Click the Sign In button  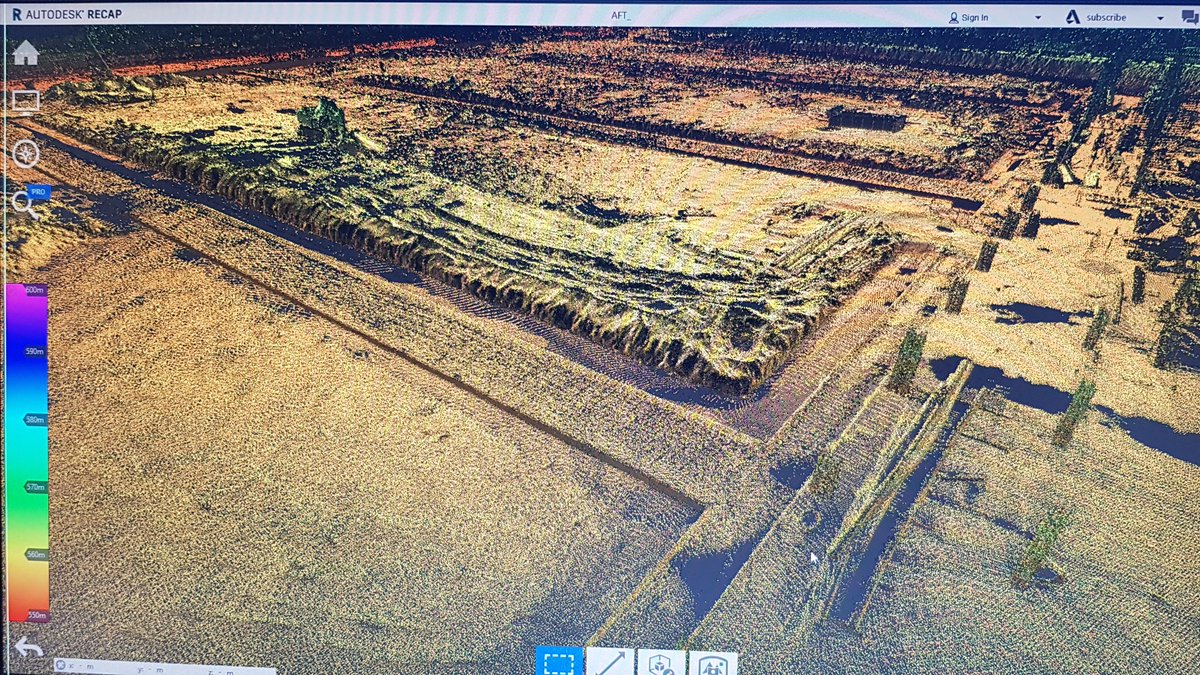pos(968,17)
